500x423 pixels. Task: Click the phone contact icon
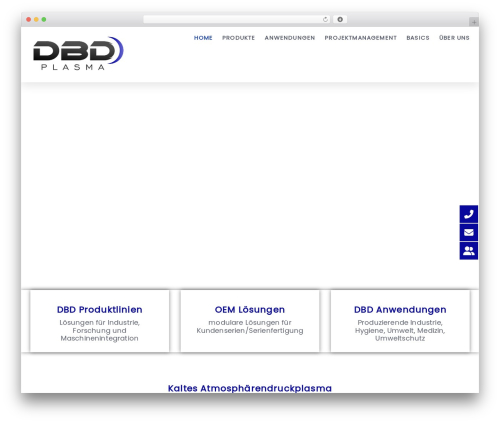pos(469,214)
